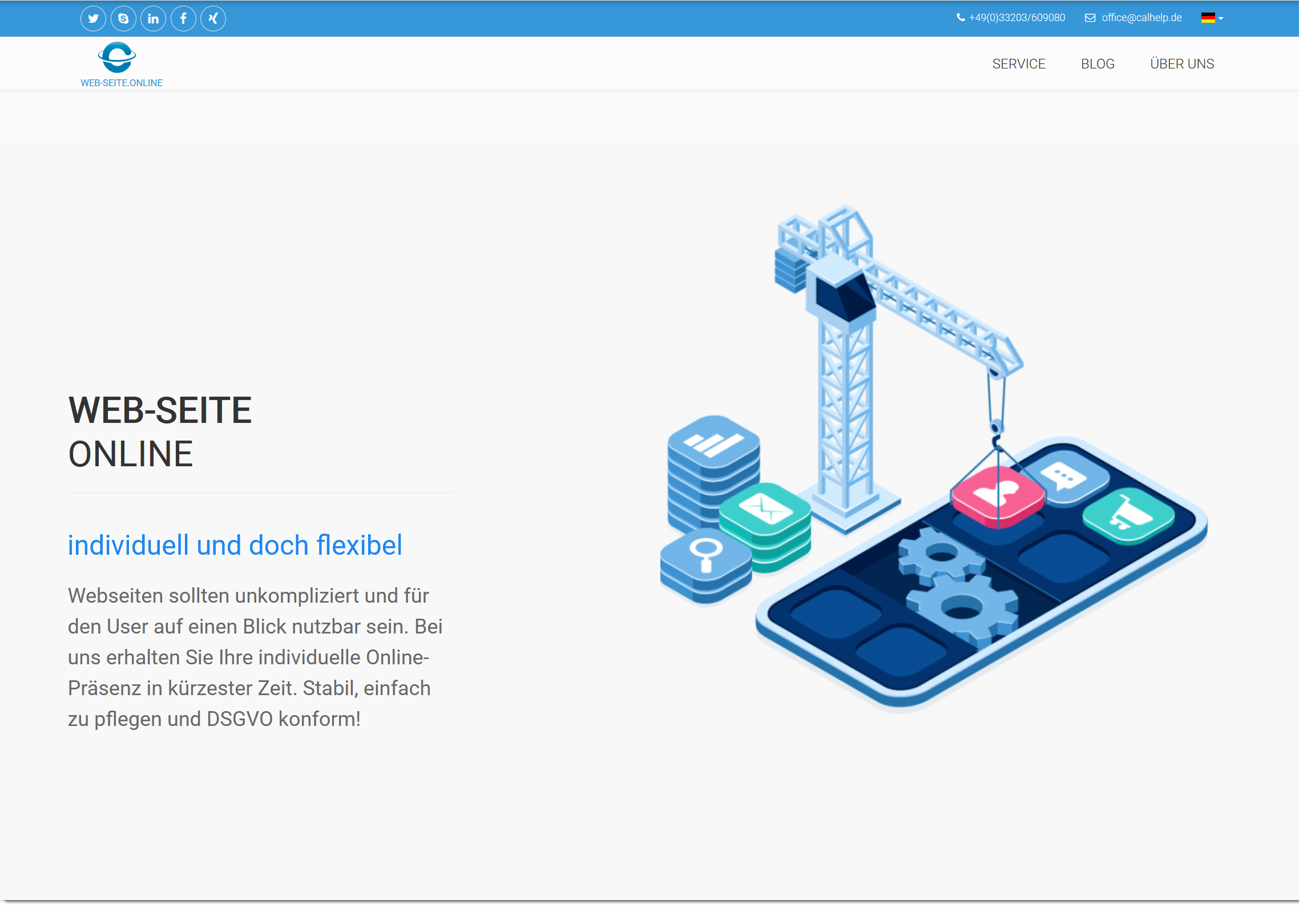Click the WEB-SEITE.ONLINE globe logo
The image size is (1315, 924).
(118, 58)
